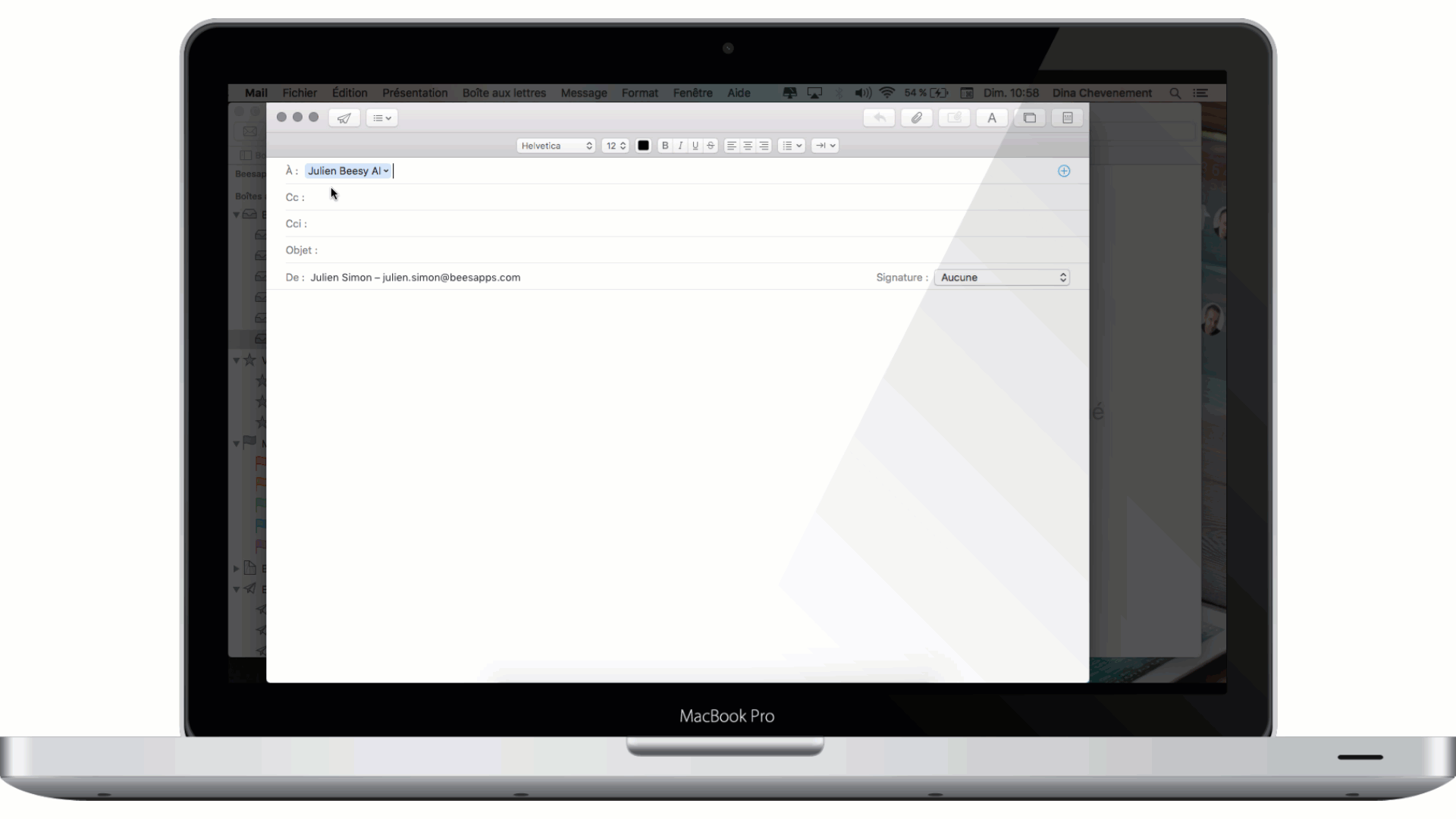This screenshot has width=1456, height=819.
Task: Click the Bold formatting button
Action: coord(665,145)
